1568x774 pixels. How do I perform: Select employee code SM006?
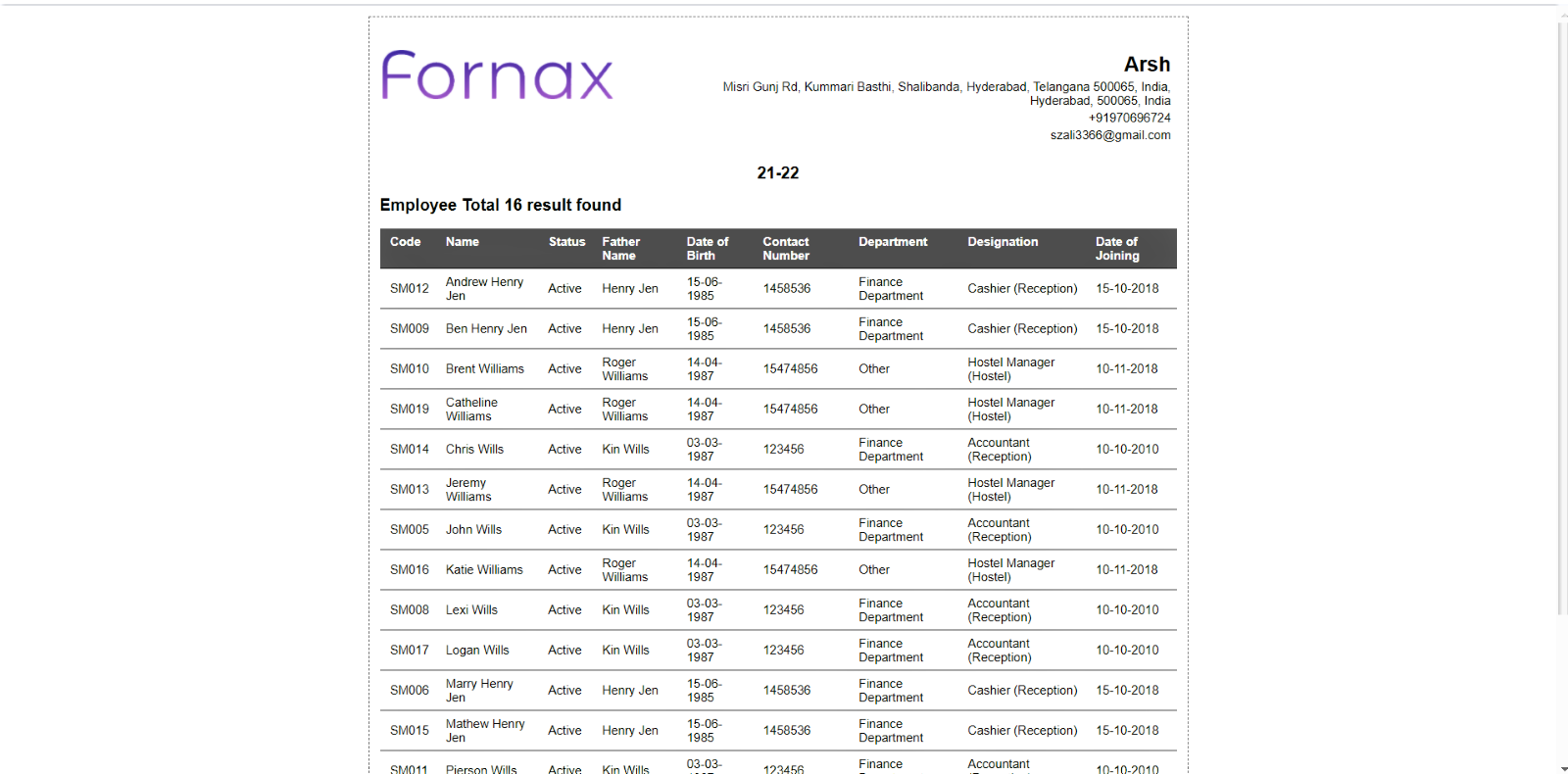410,691
